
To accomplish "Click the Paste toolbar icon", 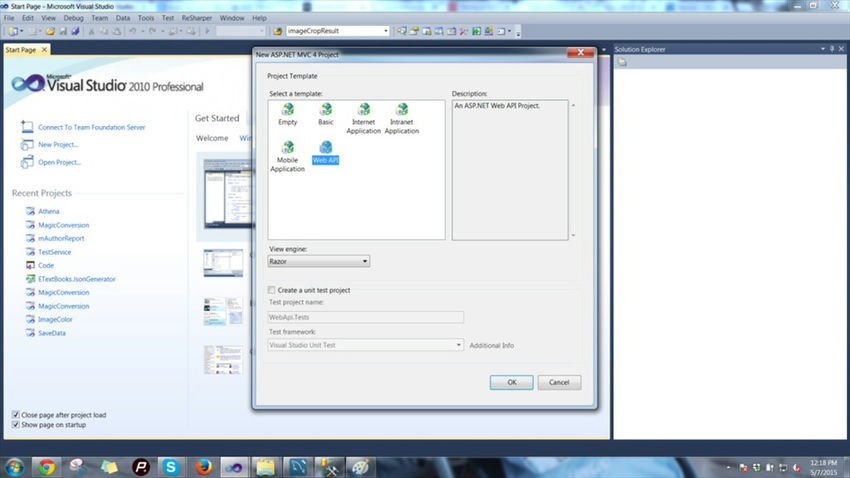I will coord(116,31).
